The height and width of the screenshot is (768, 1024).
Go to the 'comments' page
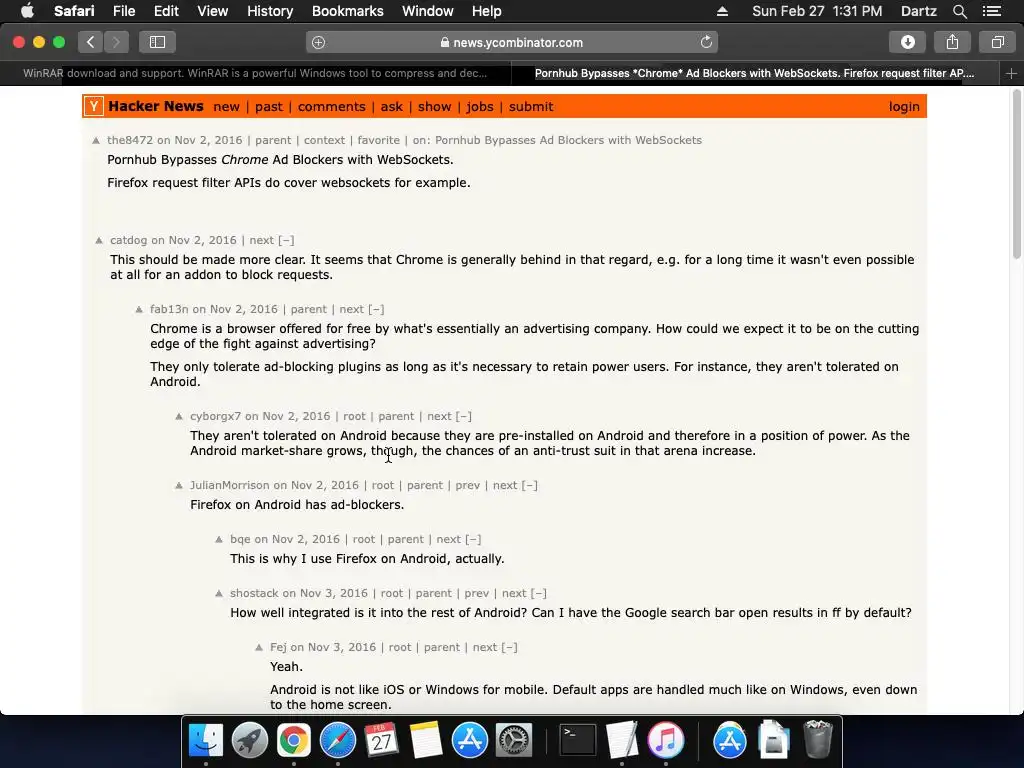(332, 106)
